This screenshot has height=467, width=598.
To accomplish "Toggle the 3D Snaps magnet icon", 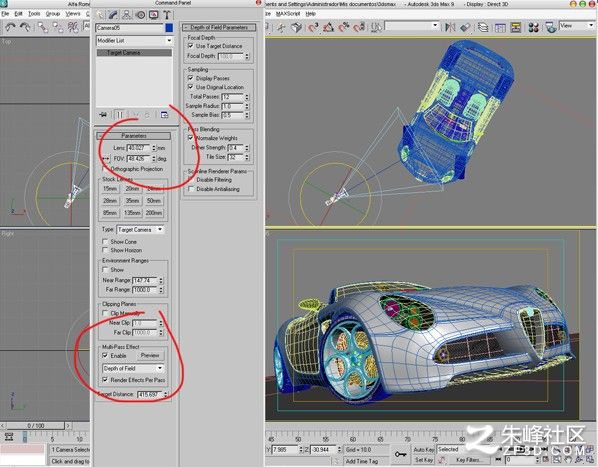I will 313,27.
